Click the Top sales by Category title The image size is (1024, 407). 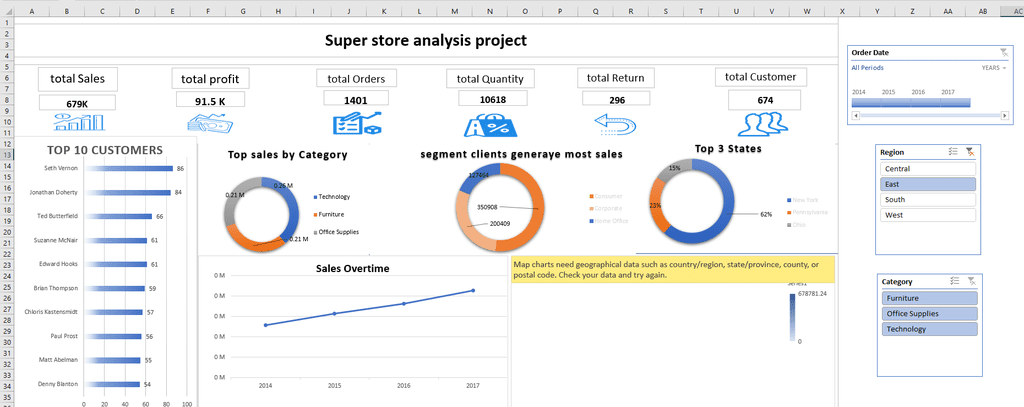tap(288, 155)
